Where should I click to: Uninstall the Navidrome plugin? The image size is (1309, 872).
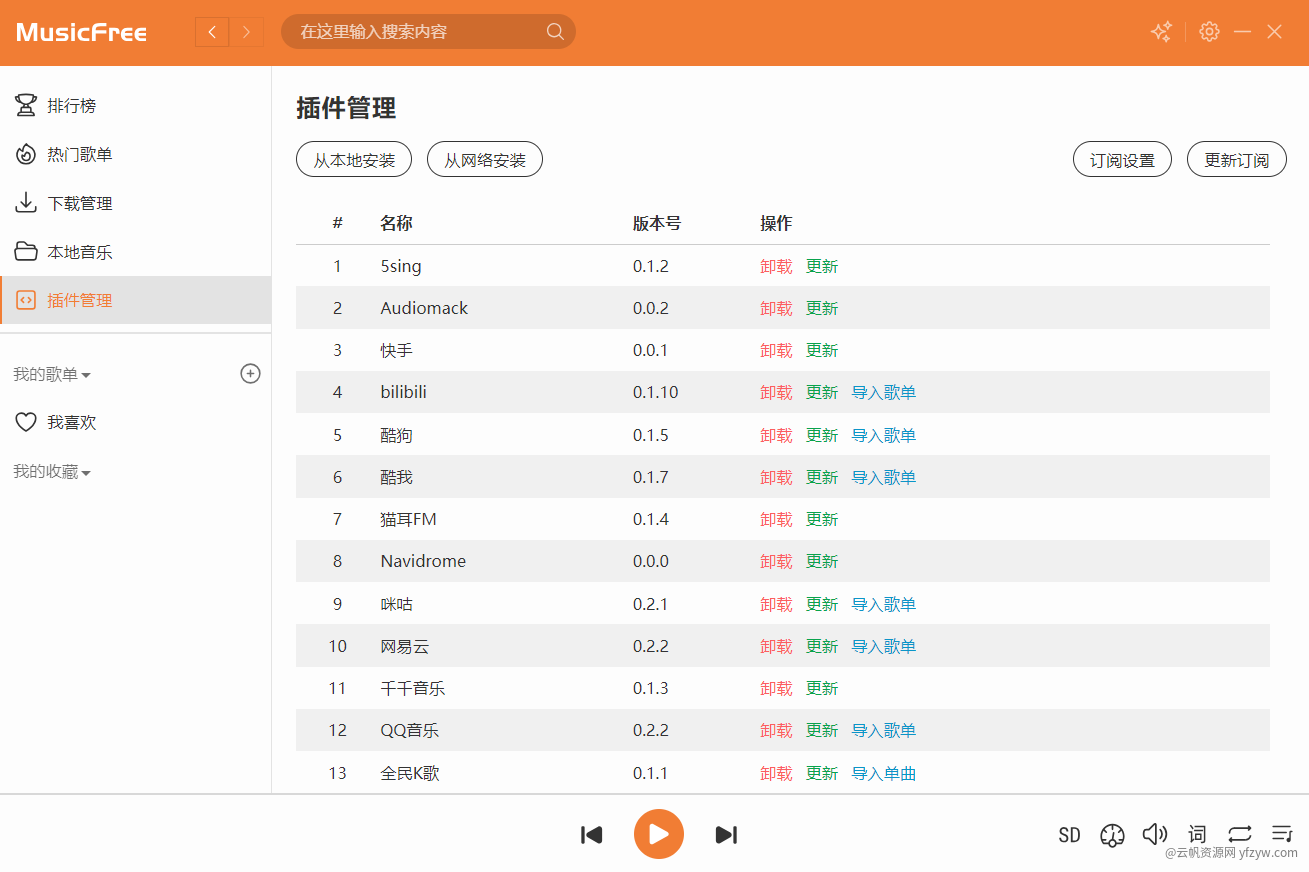point(776,561)
